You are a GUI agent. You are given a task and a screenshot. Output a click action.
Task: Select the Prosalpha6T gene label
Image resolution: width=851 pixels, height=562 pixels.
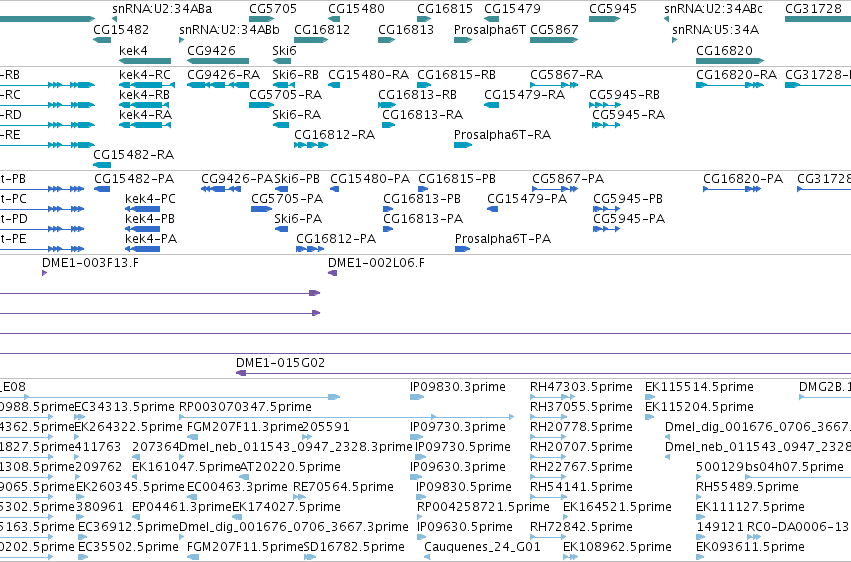490,29
